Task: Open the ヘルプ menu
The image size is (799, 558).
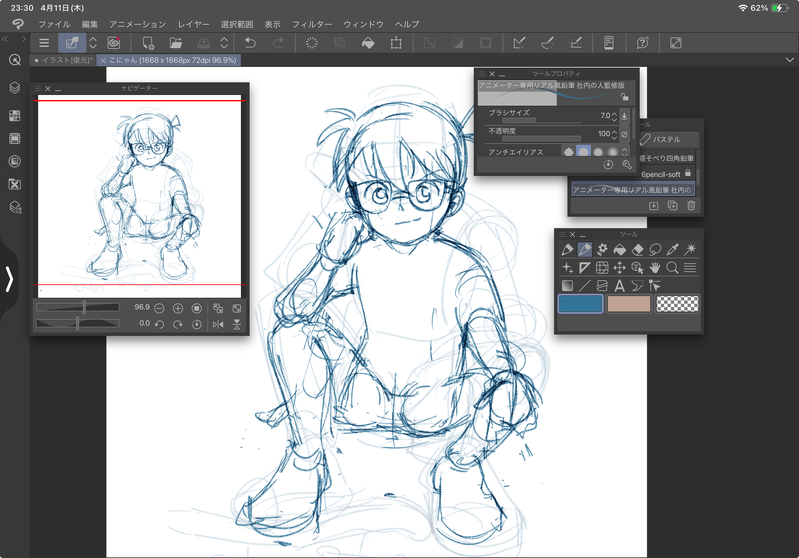Action: coord(407,24)
